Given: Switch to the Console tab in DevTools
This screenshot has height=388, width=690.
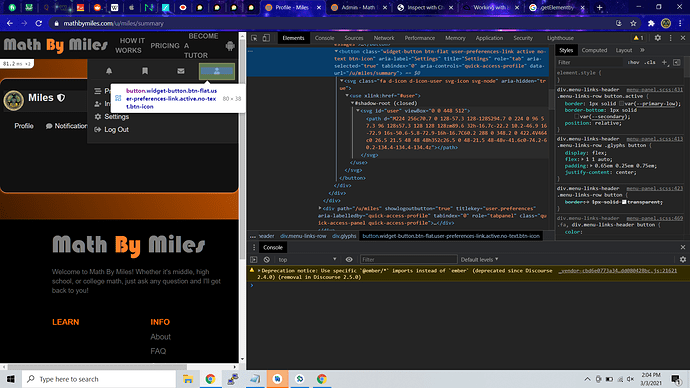Looking at the screenshot, I should coord(324,38).
